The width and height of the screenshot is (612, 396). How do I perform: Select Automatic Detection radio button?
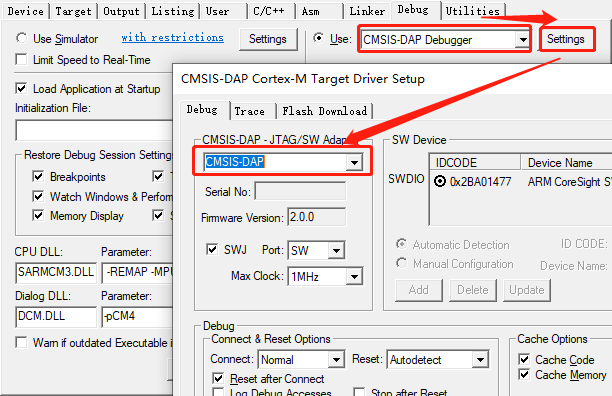(401, 244)
